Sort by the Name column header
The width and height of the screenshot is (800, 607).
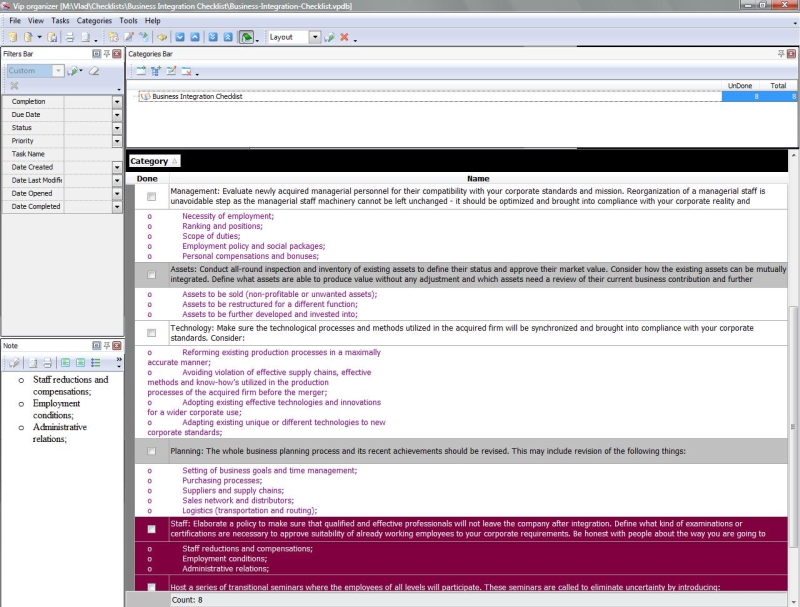click(x=478, y=179)
